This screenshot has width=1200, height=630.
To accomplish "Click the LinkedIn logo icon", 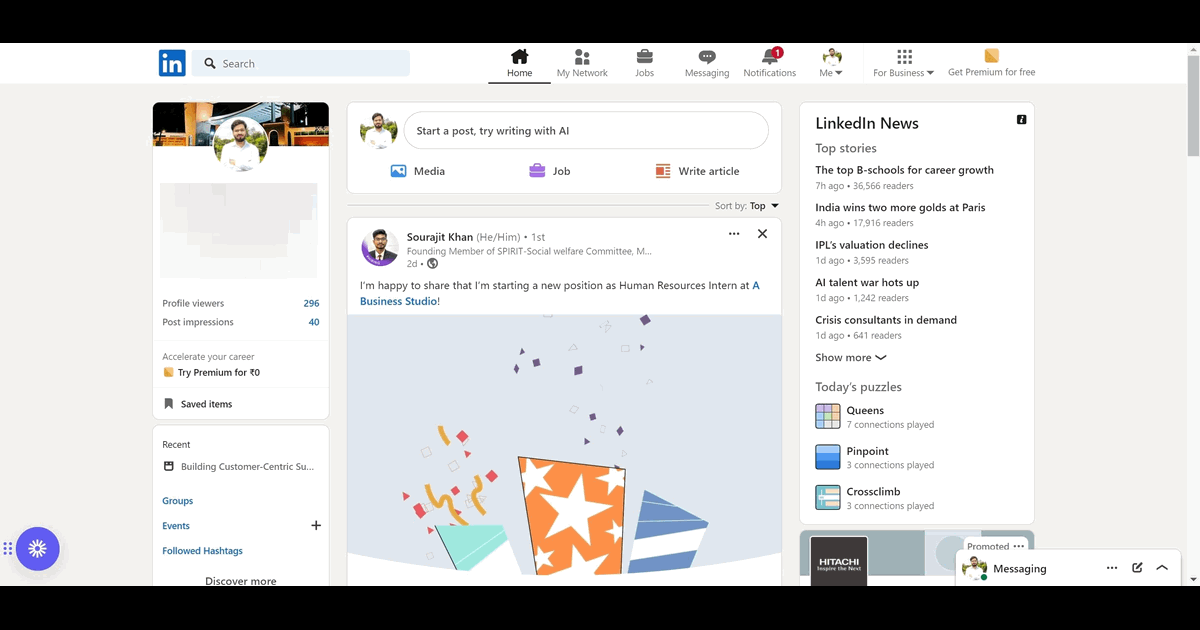I will (x=172, y=63).
